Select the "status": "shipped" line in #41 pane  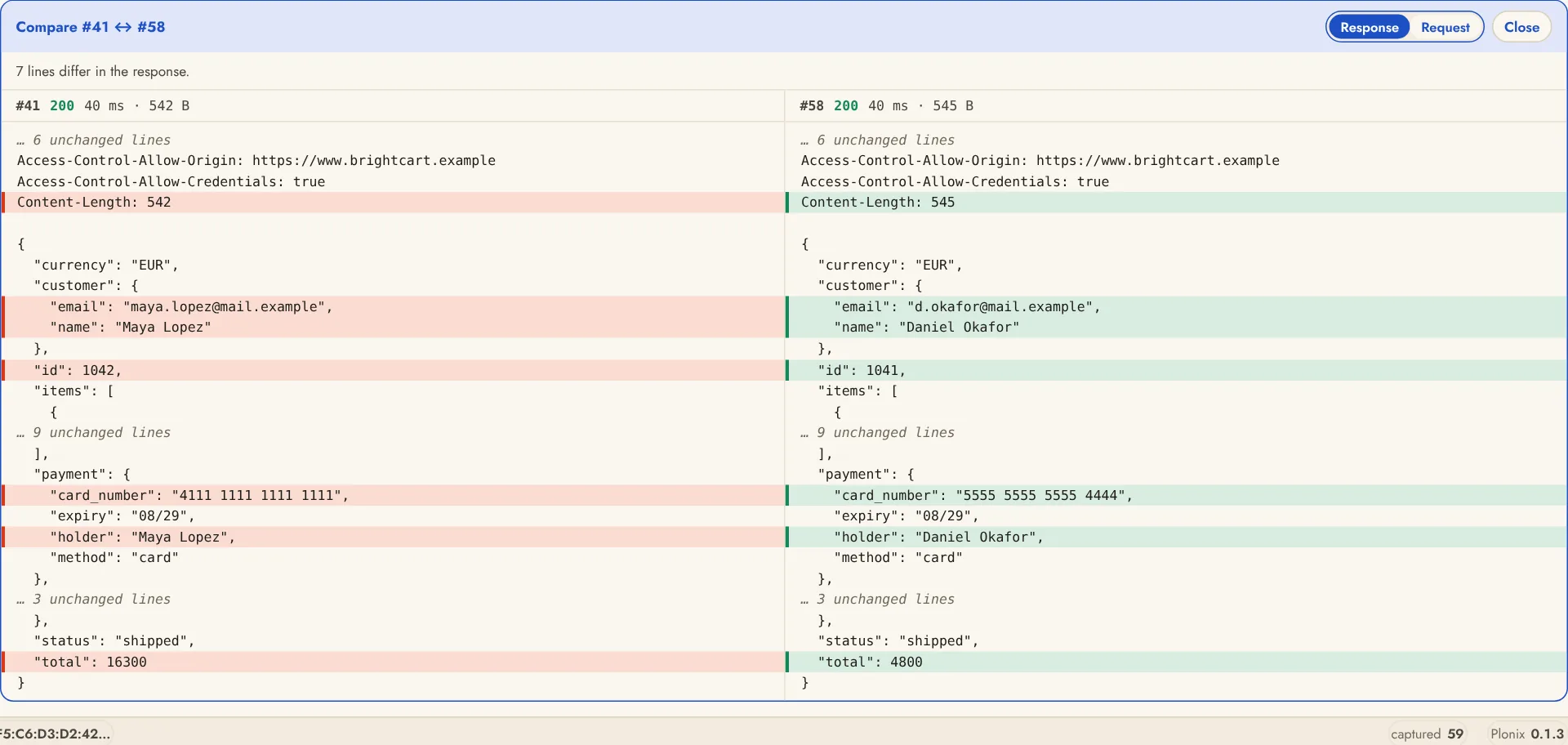(393, 641)
